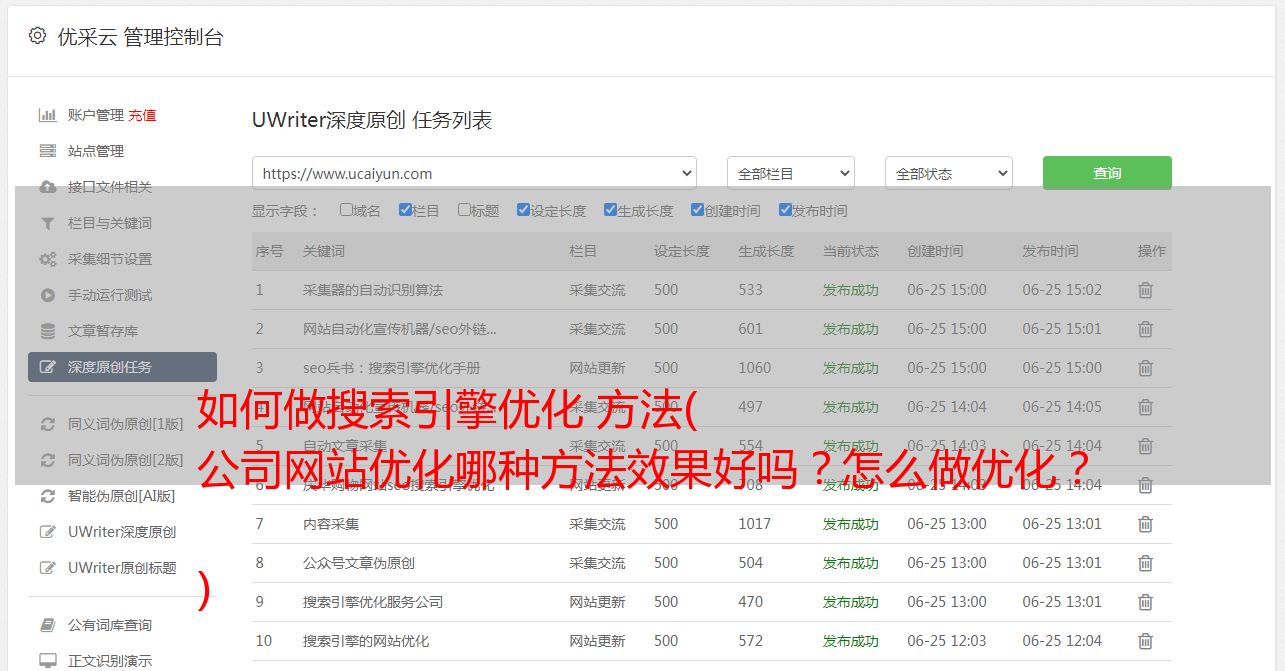The image size is (1285, 671).
Task: Click keyword 内容采集 in row 7
Action: coord(331,524)
